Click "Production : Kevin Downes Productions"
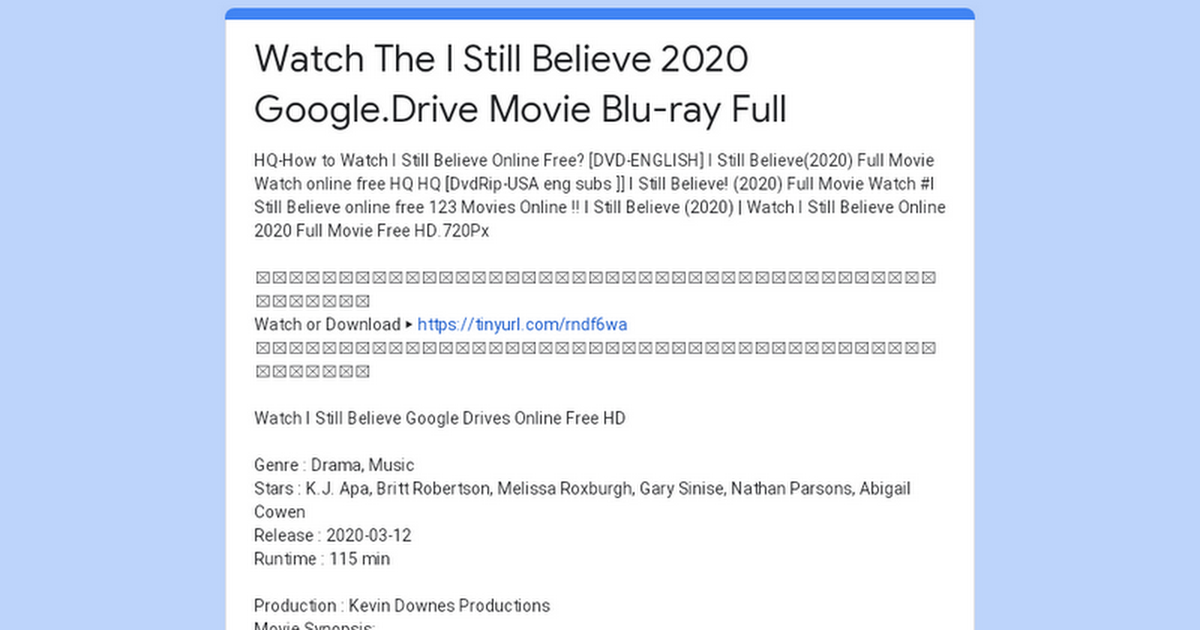Screen dimensions: 1200x630 click(402, 605)
